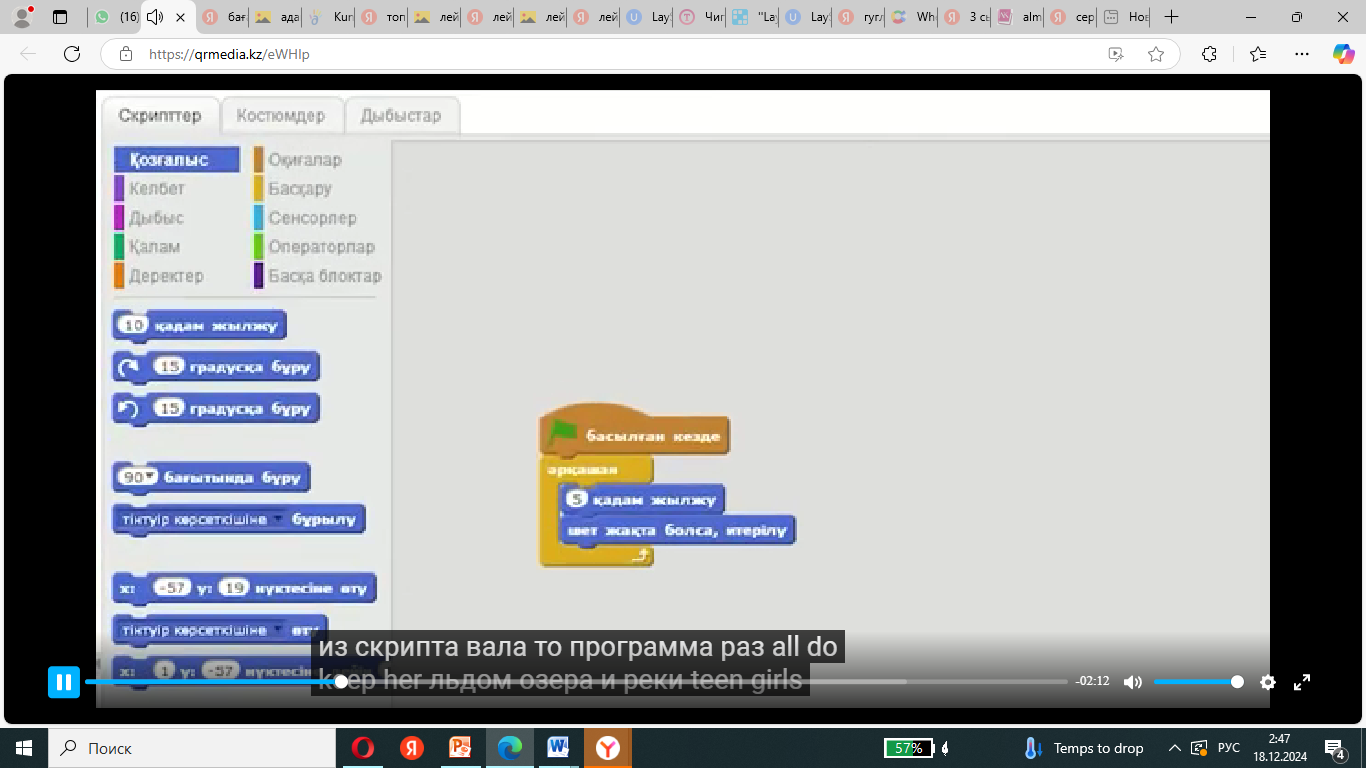Switch to the 'Kur' browser tab
Screen dimensions: 1366x768
click(328, 17)
